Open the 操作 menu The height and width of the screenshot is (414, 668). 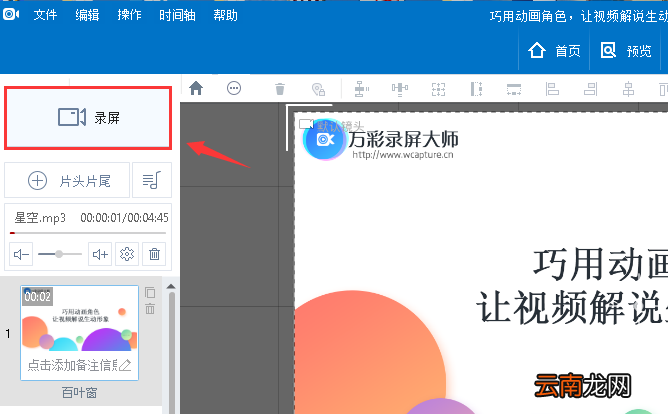coord(129,15)
